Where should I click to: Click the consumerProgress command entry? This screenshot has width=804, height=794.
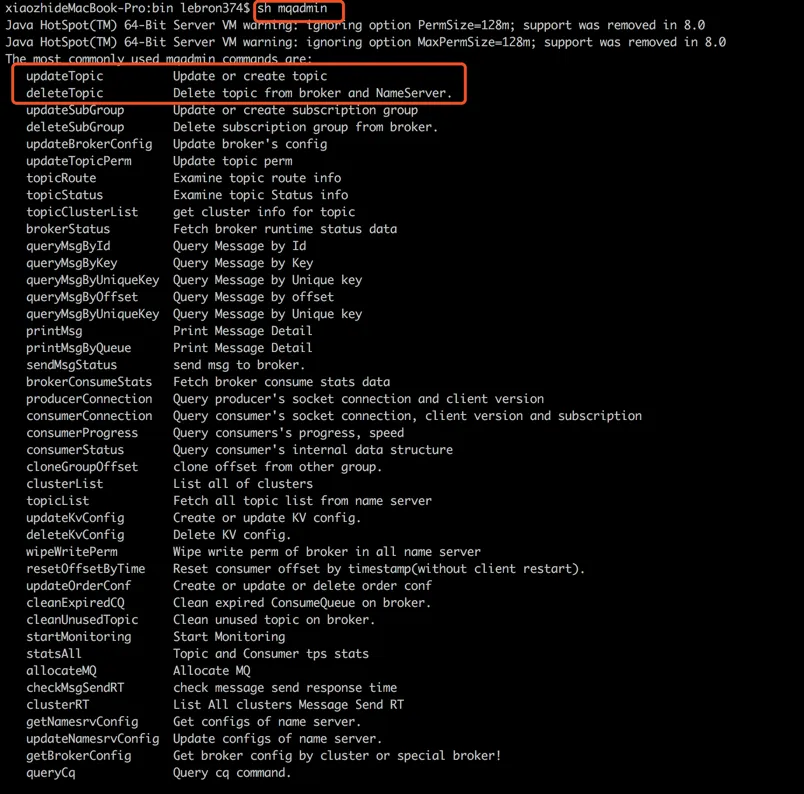click(x=82, y=433)
